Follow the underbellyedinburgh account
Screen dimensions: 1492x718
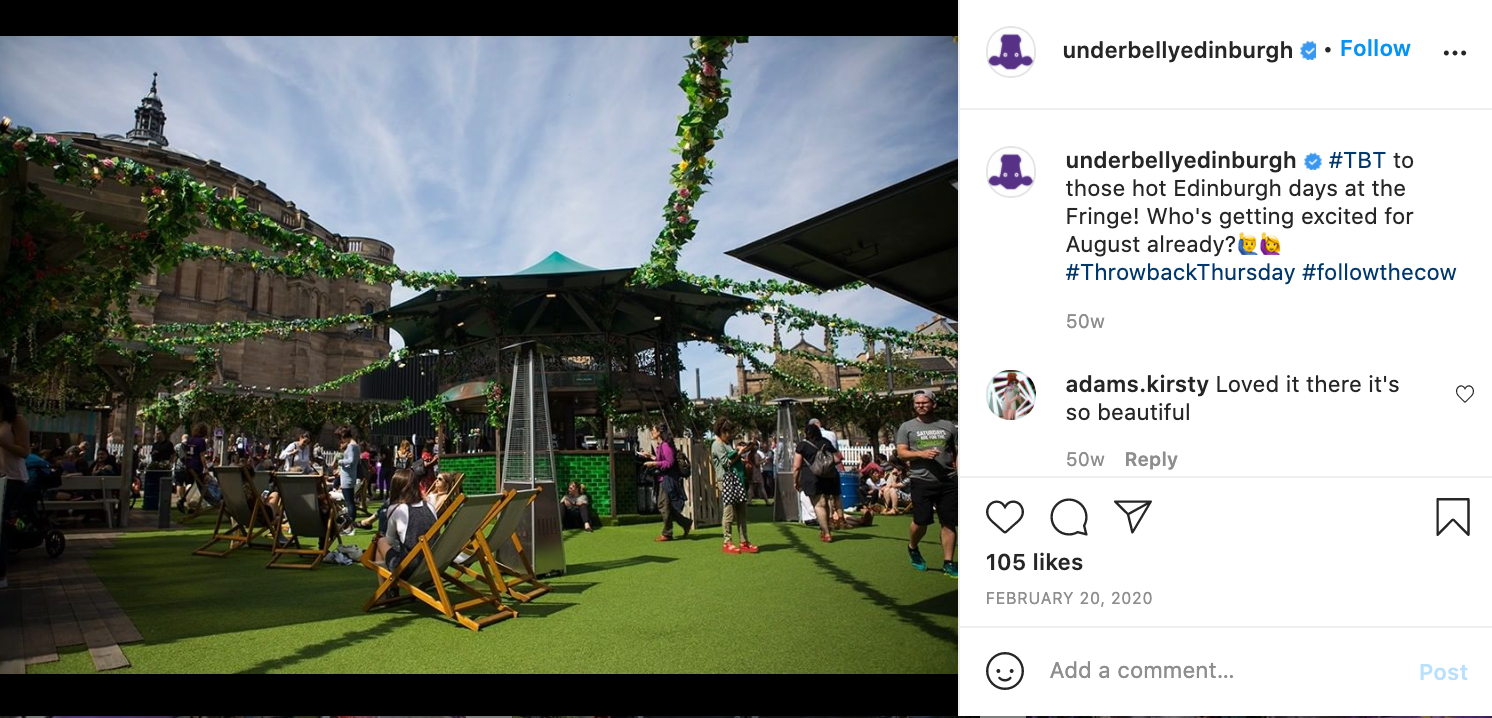(1375, 49)
